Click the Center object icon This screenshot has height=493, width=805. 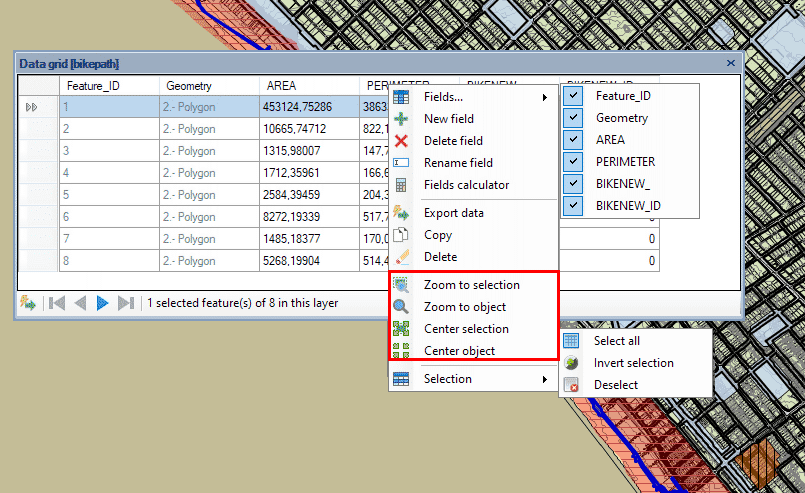pyautogui.click(x=401, y=351)
